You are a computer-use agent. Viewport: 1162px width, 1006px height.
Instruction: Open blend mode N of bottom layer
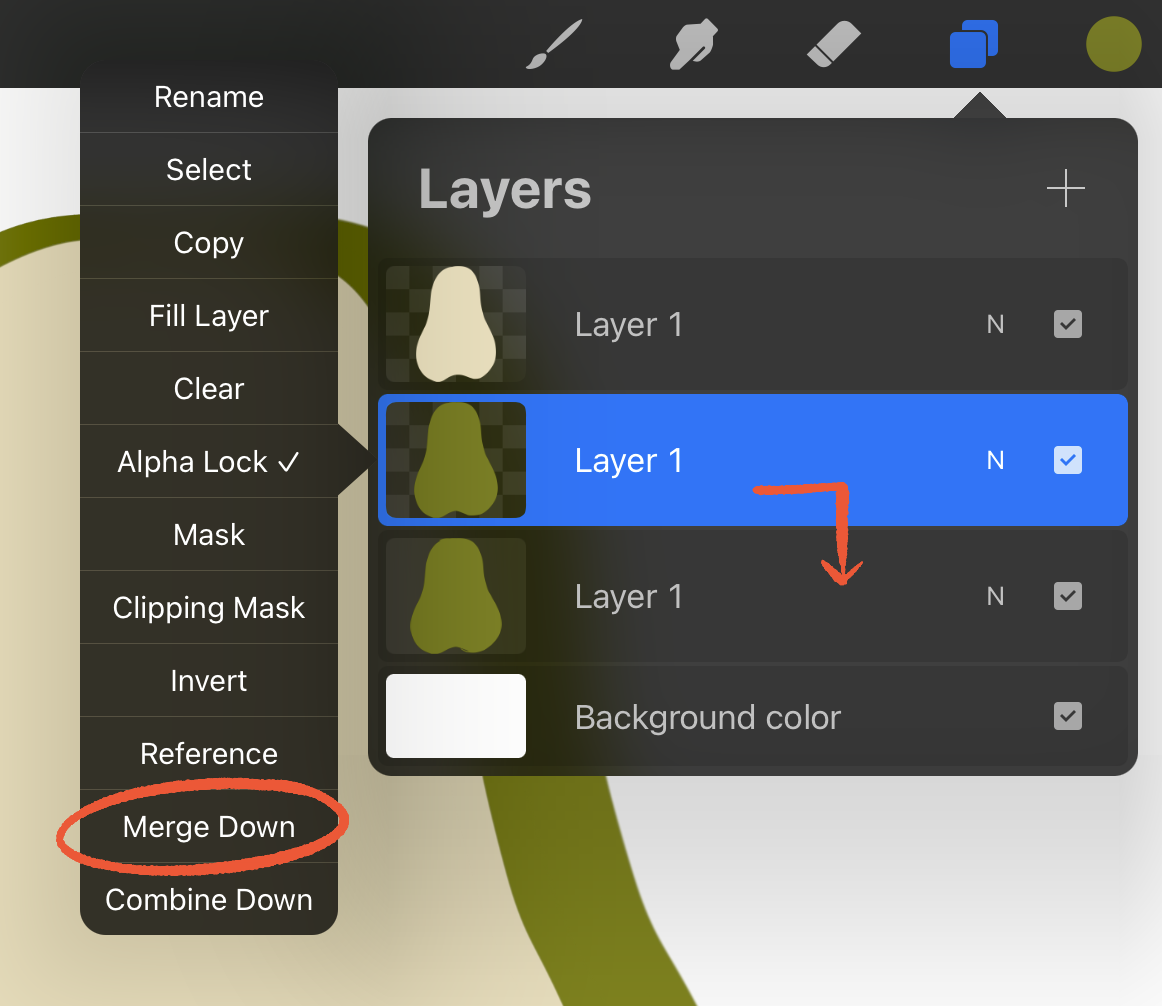(x=995, y=596)
